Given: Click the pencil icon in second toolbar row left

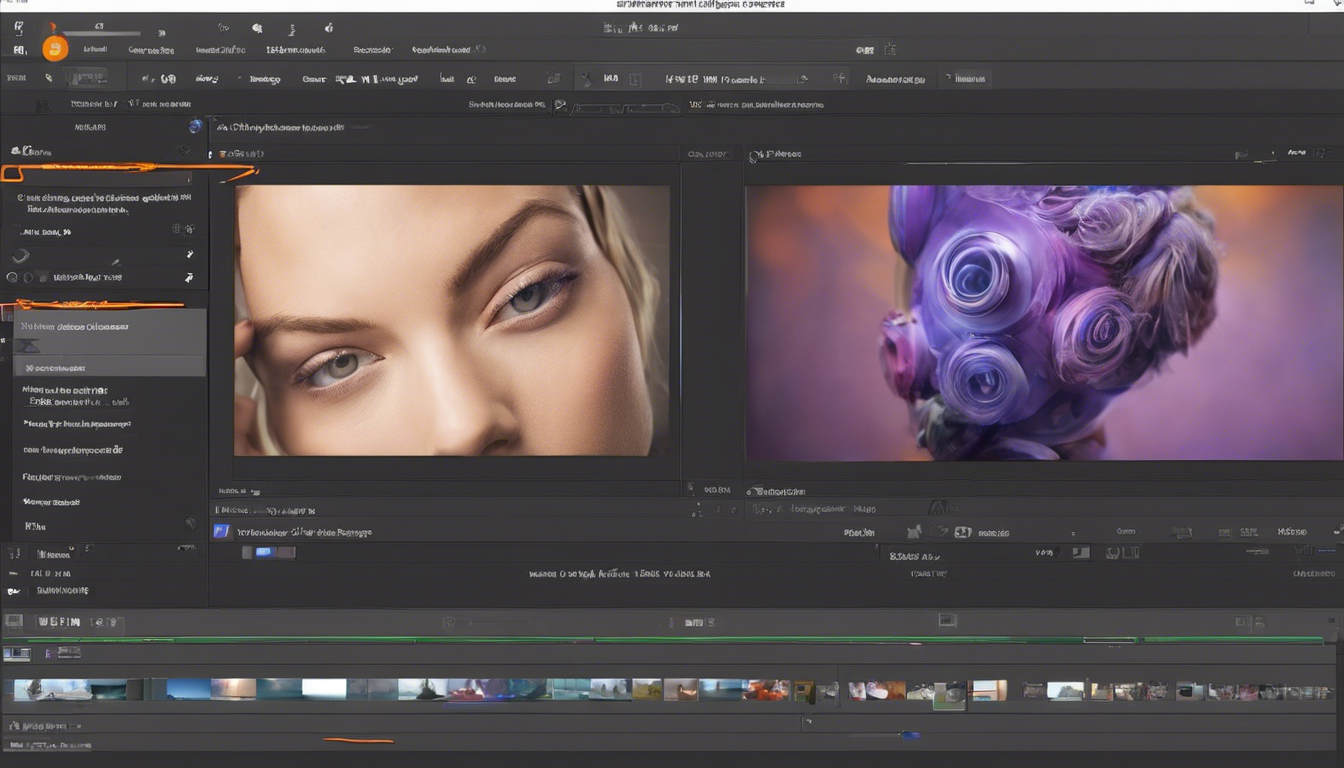Looking at the screenshot, I should coord(48,78).
